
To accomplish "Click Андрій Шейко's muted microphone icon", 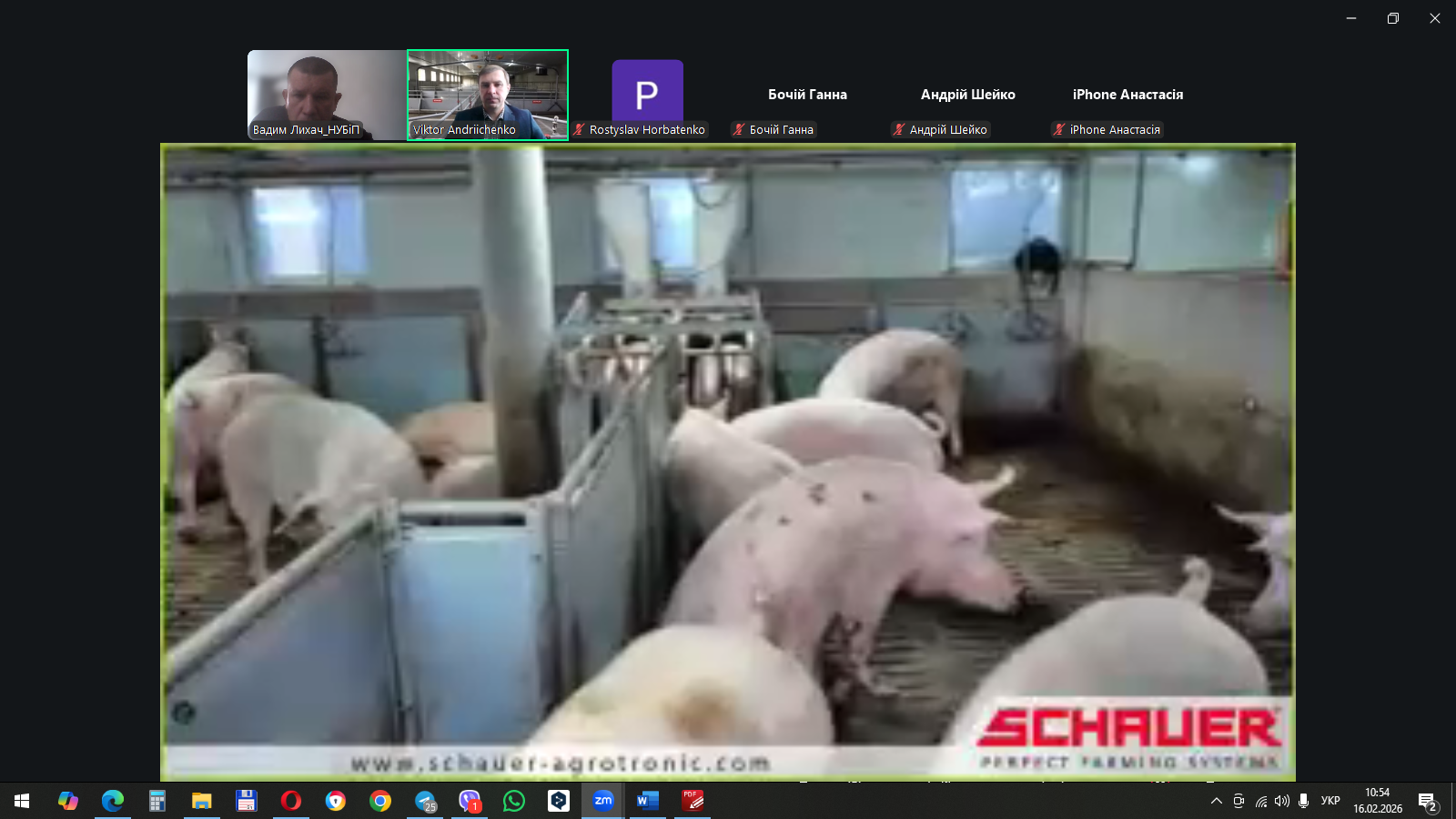I will point(899,130).
